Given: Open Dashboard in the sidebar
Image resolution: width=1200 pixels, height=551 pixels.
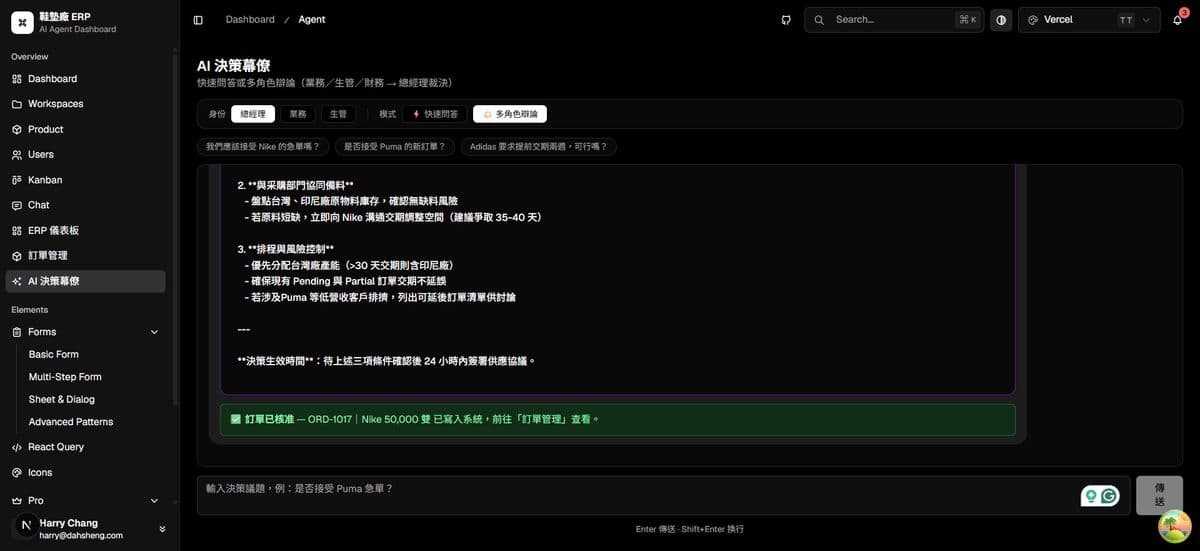Looking at the screenshot, I should point(86,79).
